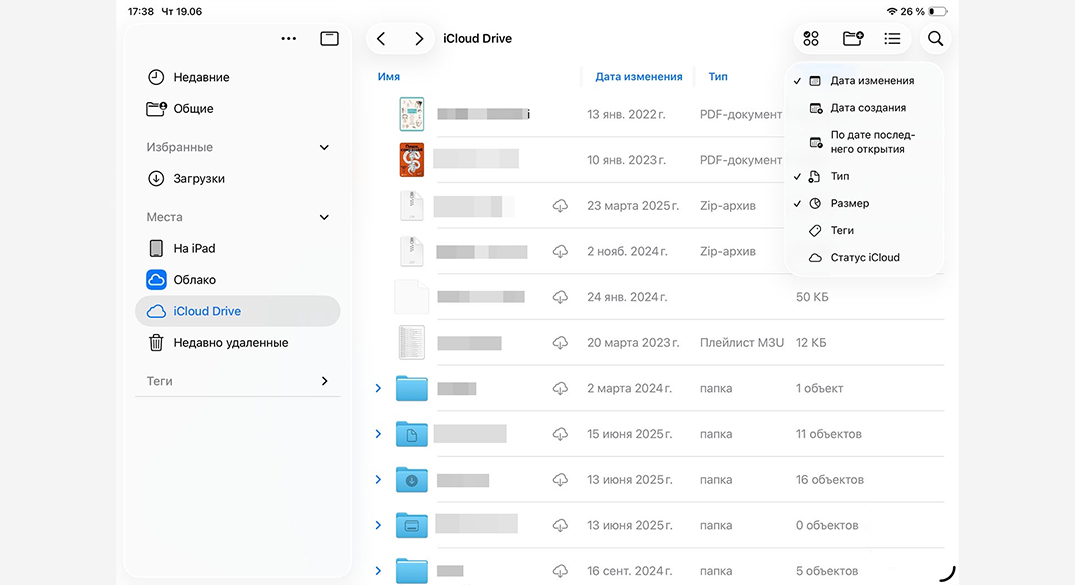Collapse the Места section
The image size is (1075, 585).
point(324,217)
